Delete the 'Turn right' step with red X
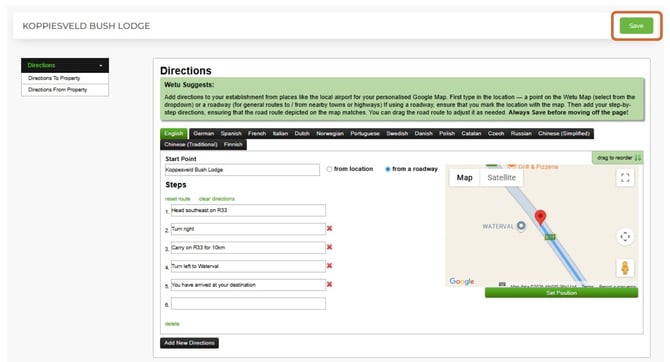670x362 pixels. [329, 228]
